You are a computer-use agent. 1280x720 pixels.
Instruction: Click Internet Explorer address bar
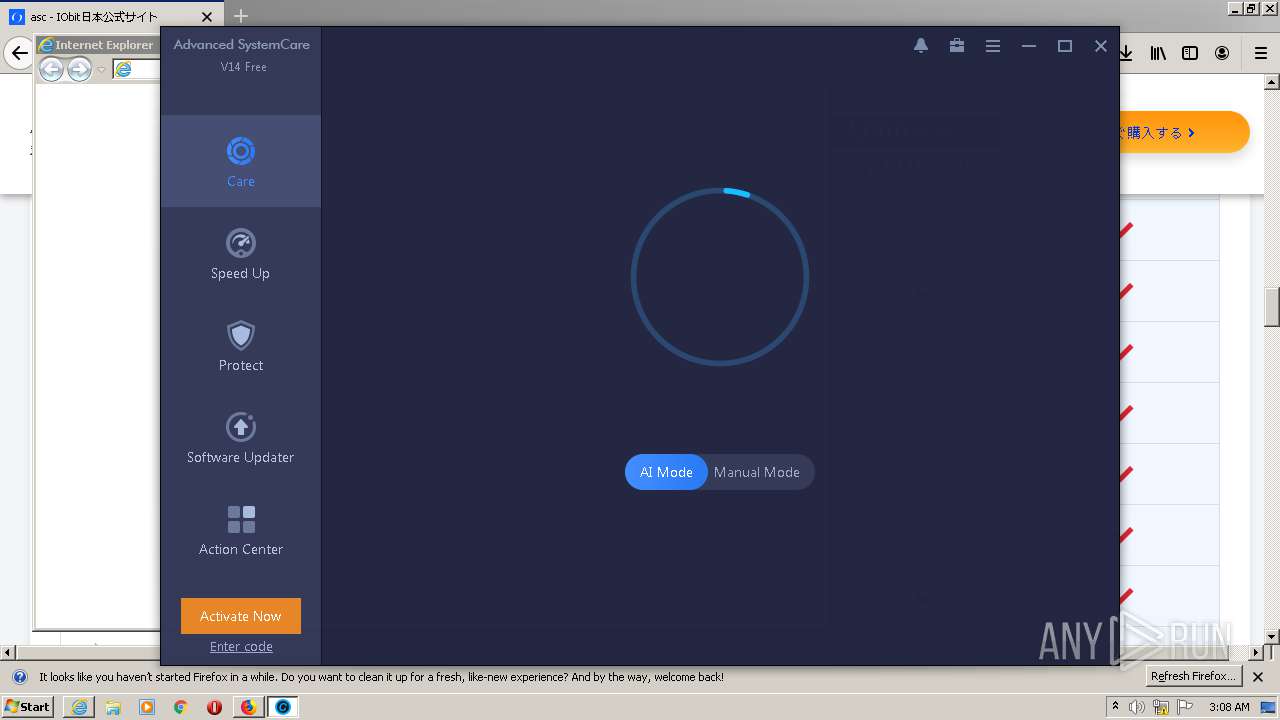pos(136,69)
